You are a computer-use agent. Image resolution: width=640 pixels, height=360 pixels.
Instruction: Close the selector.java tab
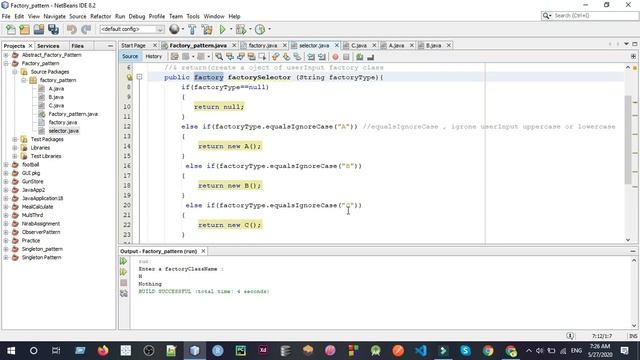(337, 45)
